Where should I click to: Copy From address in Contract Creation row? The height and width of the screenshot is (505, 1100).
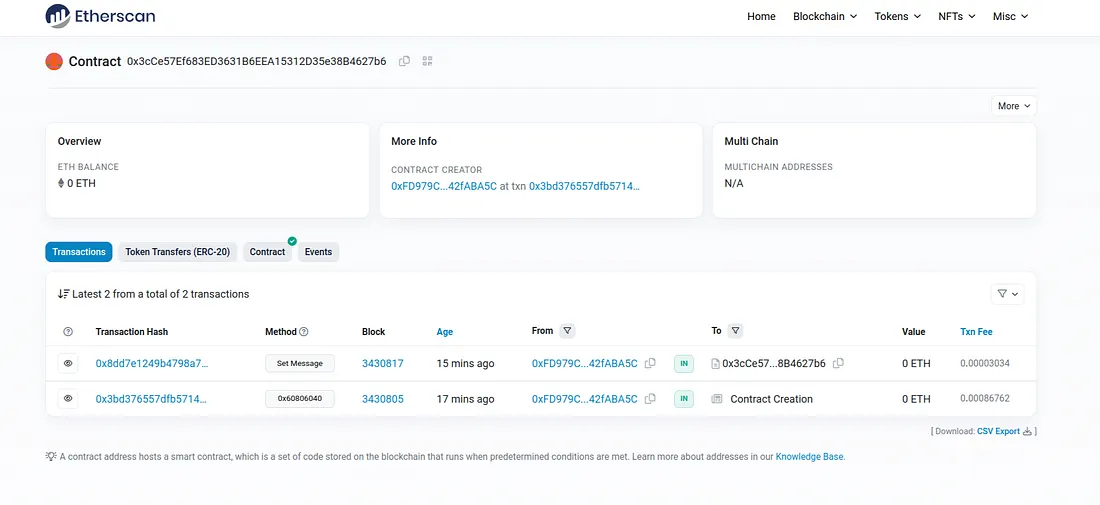tap(650, 399)
